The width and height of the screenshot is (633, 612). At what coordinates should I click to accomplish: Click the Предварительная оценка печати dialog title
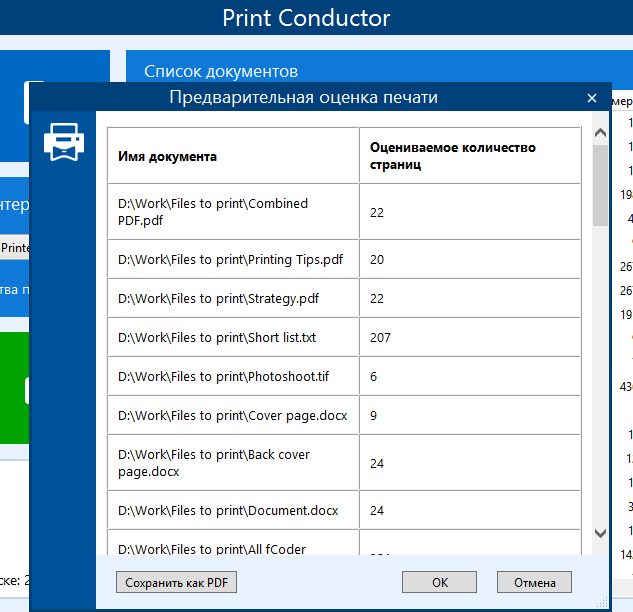304,97
